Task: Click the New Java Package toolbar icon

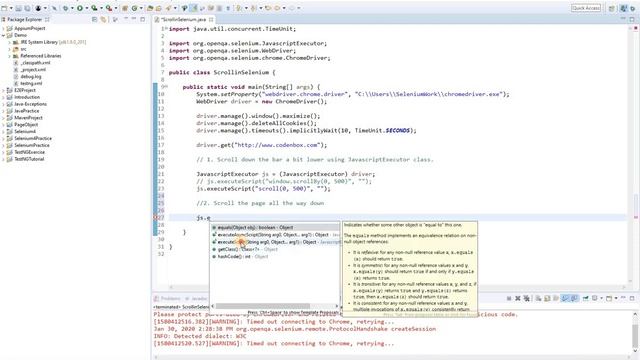Action: pyautogui.click(x=124, y=8)
